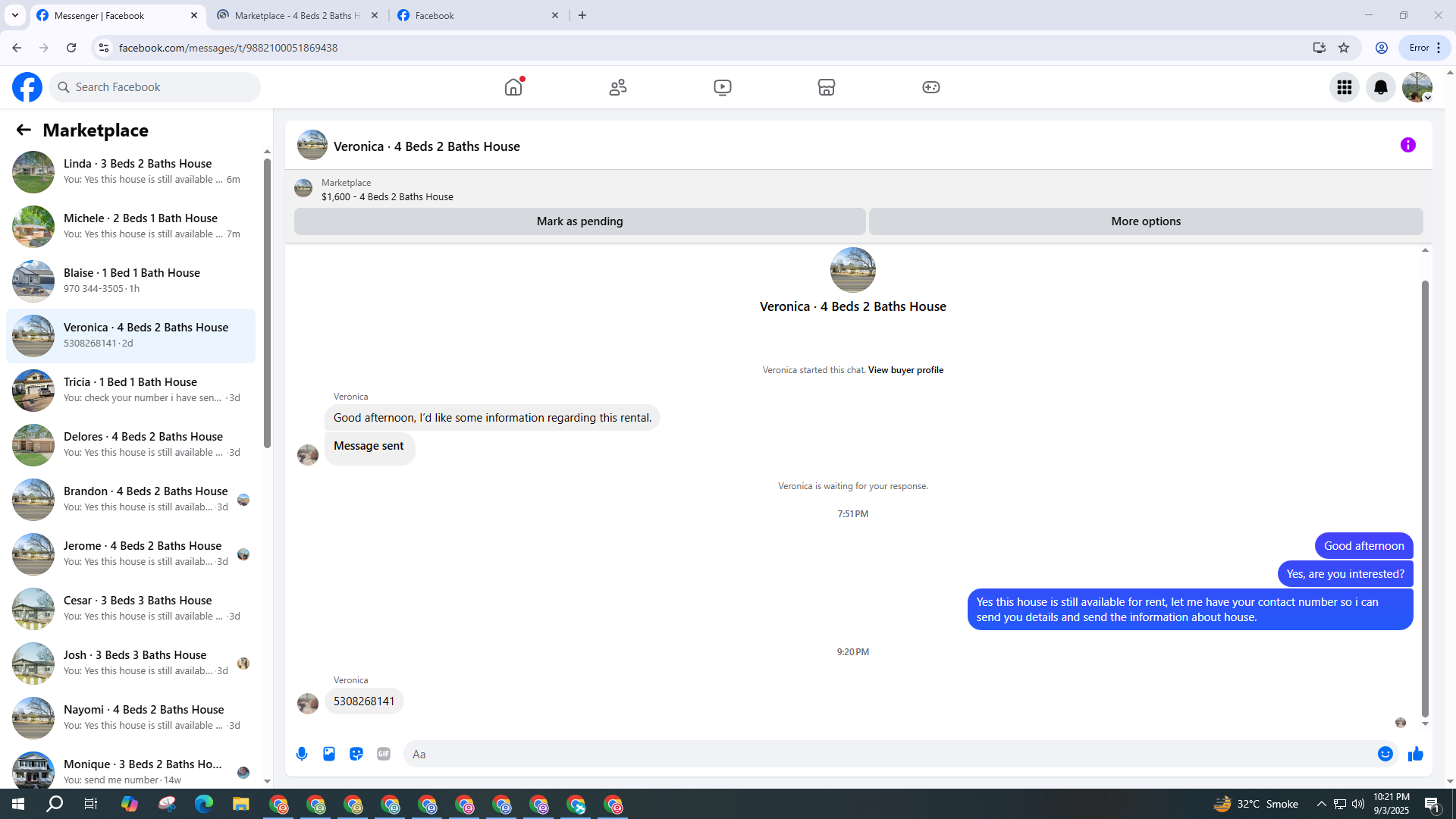Switch to the Marketplace - 4 Beds 2 Baths tab
Screen dimensions: 1456x819
click(x=297, y=15)
